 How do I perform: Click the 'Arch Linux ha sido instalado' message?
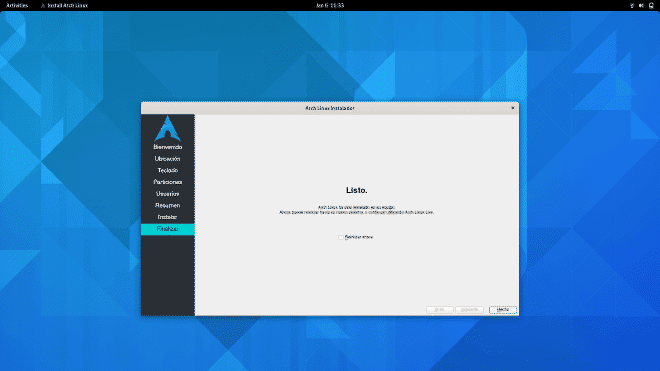pos(357,207)
